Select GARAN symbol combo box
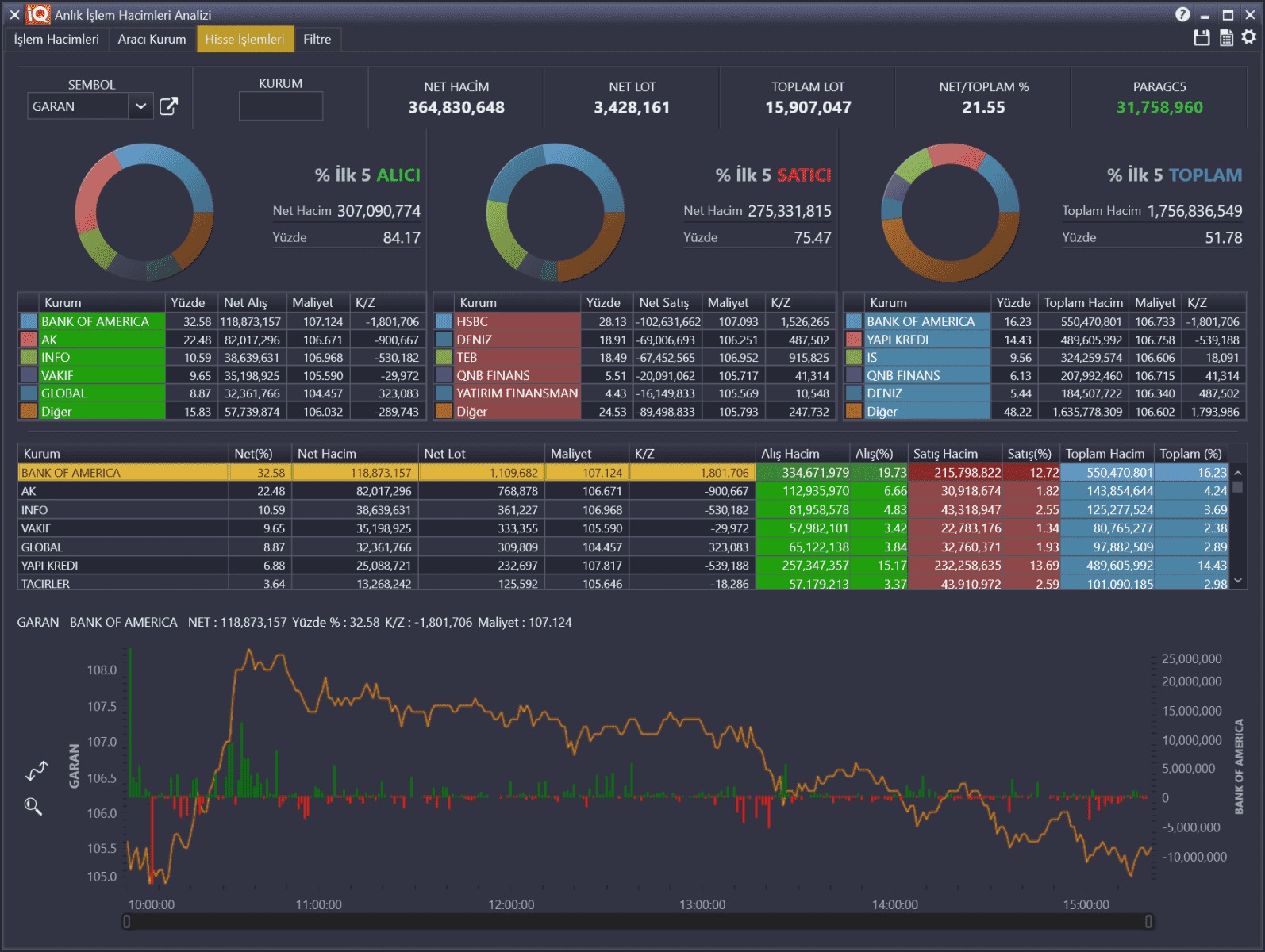The image size is (1265, 952). pyautogui.click(x=89, y=106)
